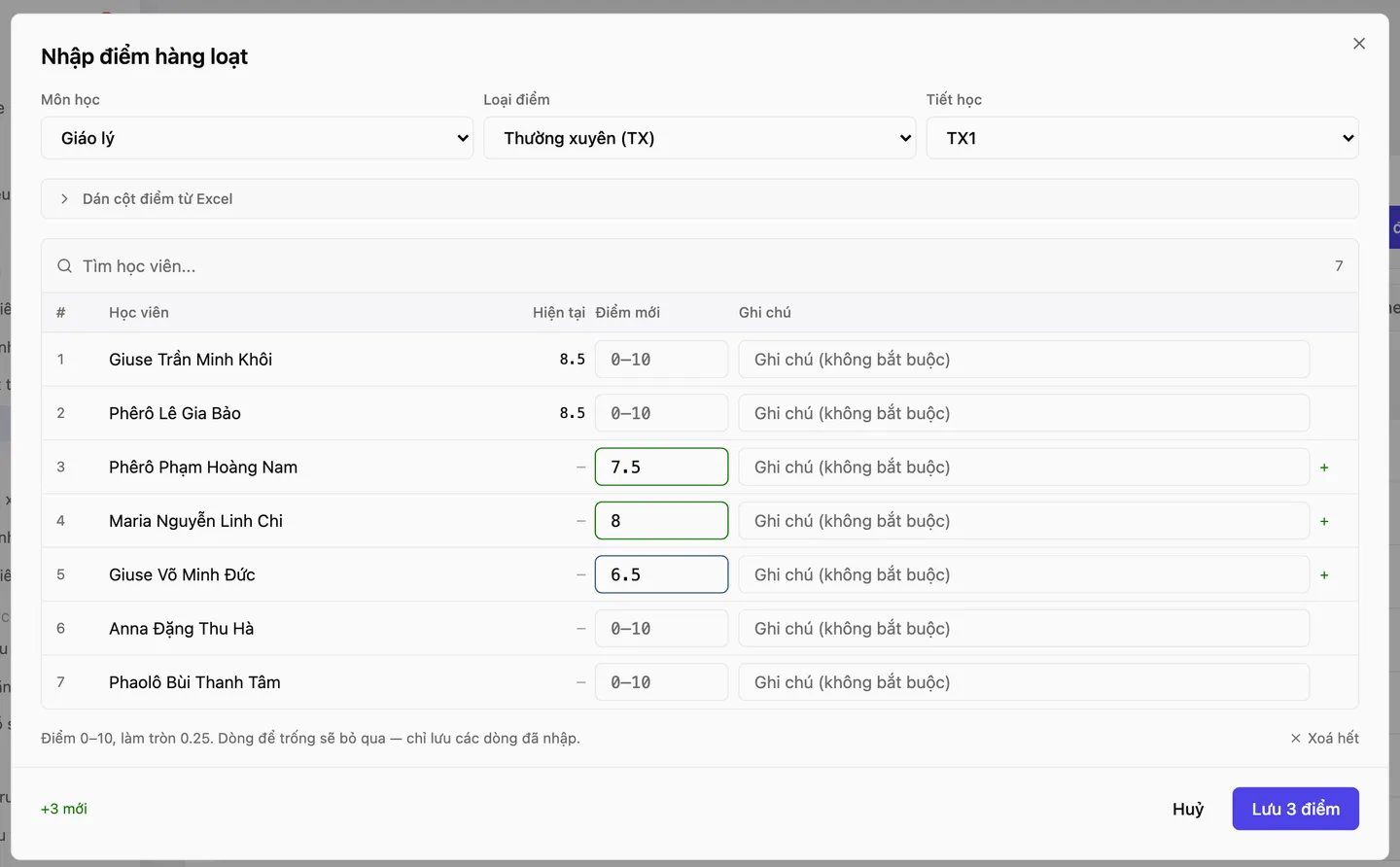This screenshot has height=867, width=1400.
Task: Select student name Phêrô Lê Gia Bảo
Action: (175, 413)
